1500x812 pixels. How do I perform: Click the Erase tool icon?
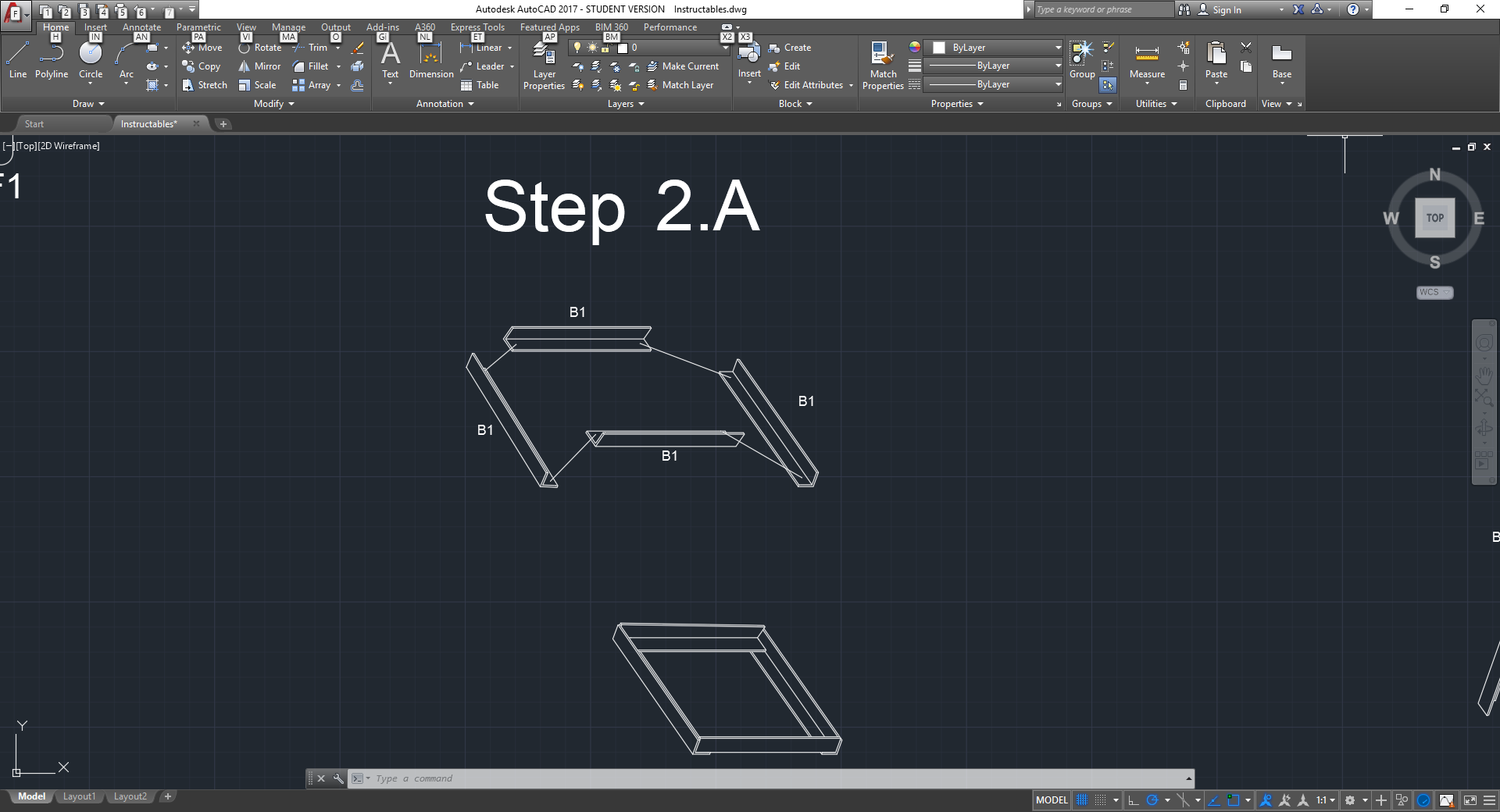(357, 48)
